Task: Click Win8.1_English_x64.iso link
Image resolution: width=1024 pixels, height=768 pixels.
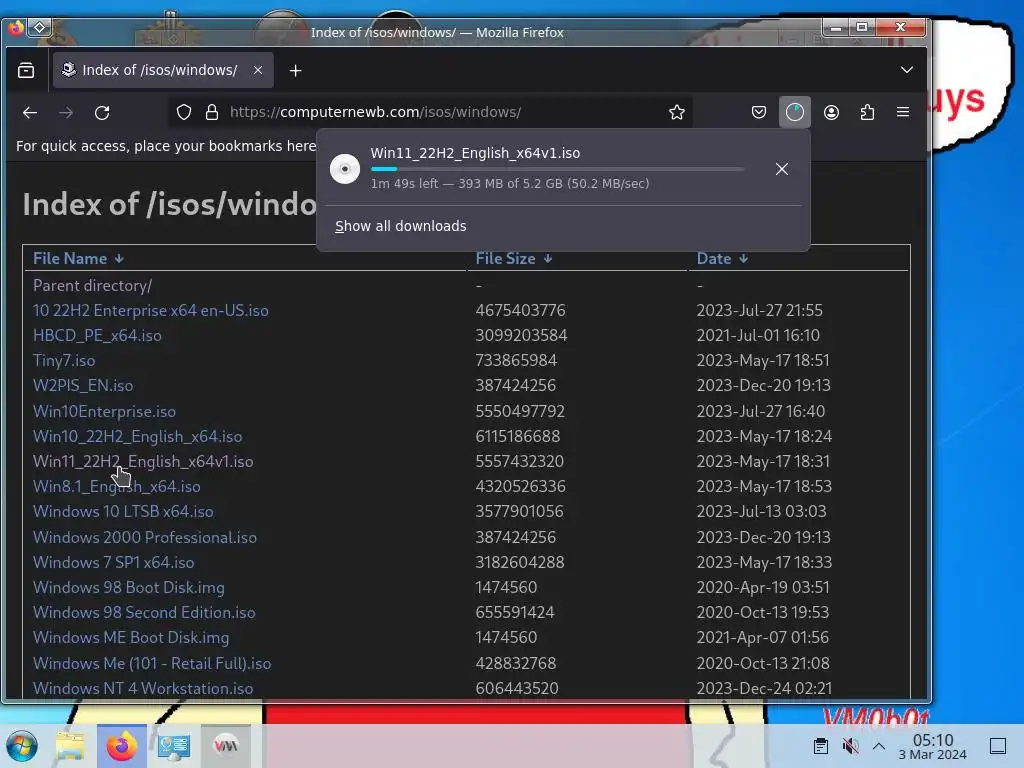Action: 117,487
